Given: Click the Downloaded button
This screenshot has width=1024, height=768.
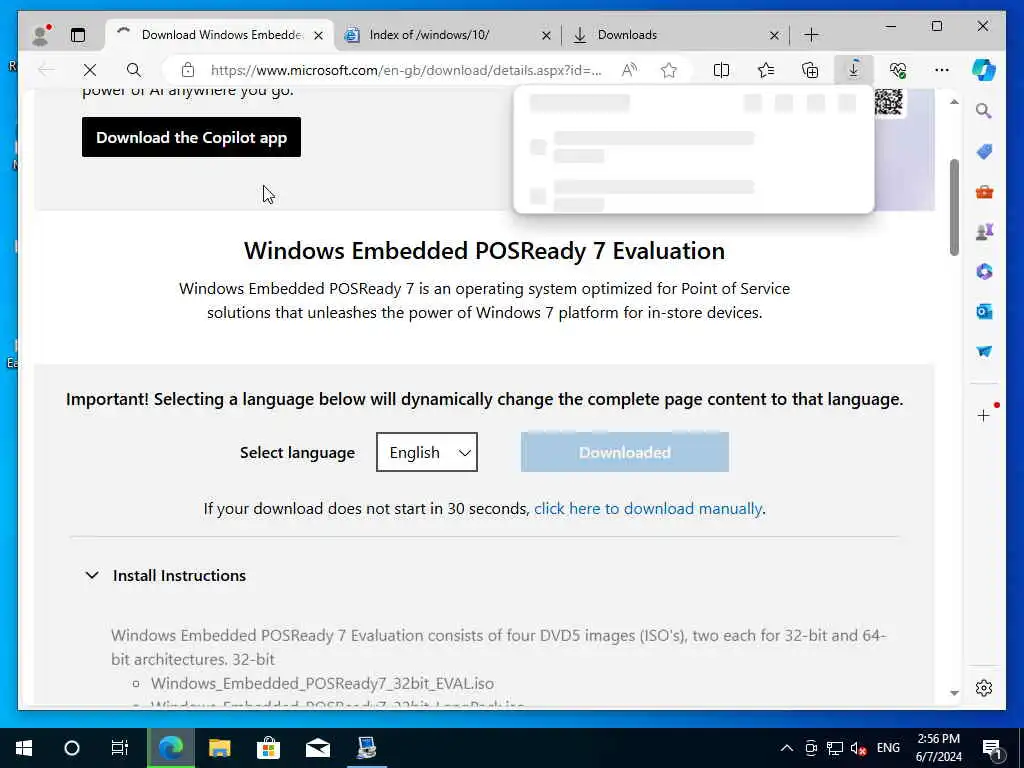Looking at the screenshot, I should pyautogui.click(x=625, y=452).
